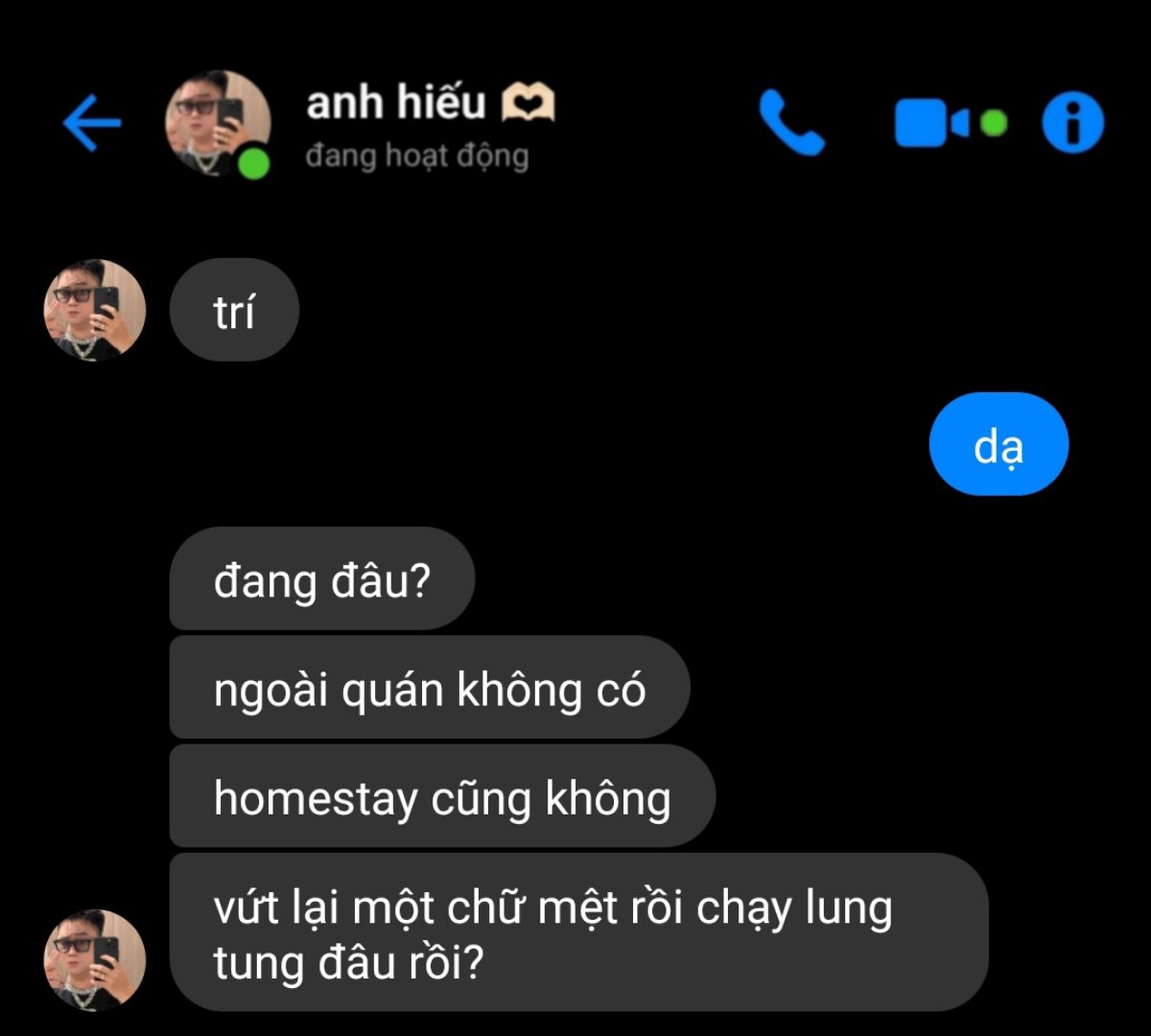The width and height of the screenshot is (1151, 1036).
Task: Click sender avatar beside the last message
Action: point(95,960)
